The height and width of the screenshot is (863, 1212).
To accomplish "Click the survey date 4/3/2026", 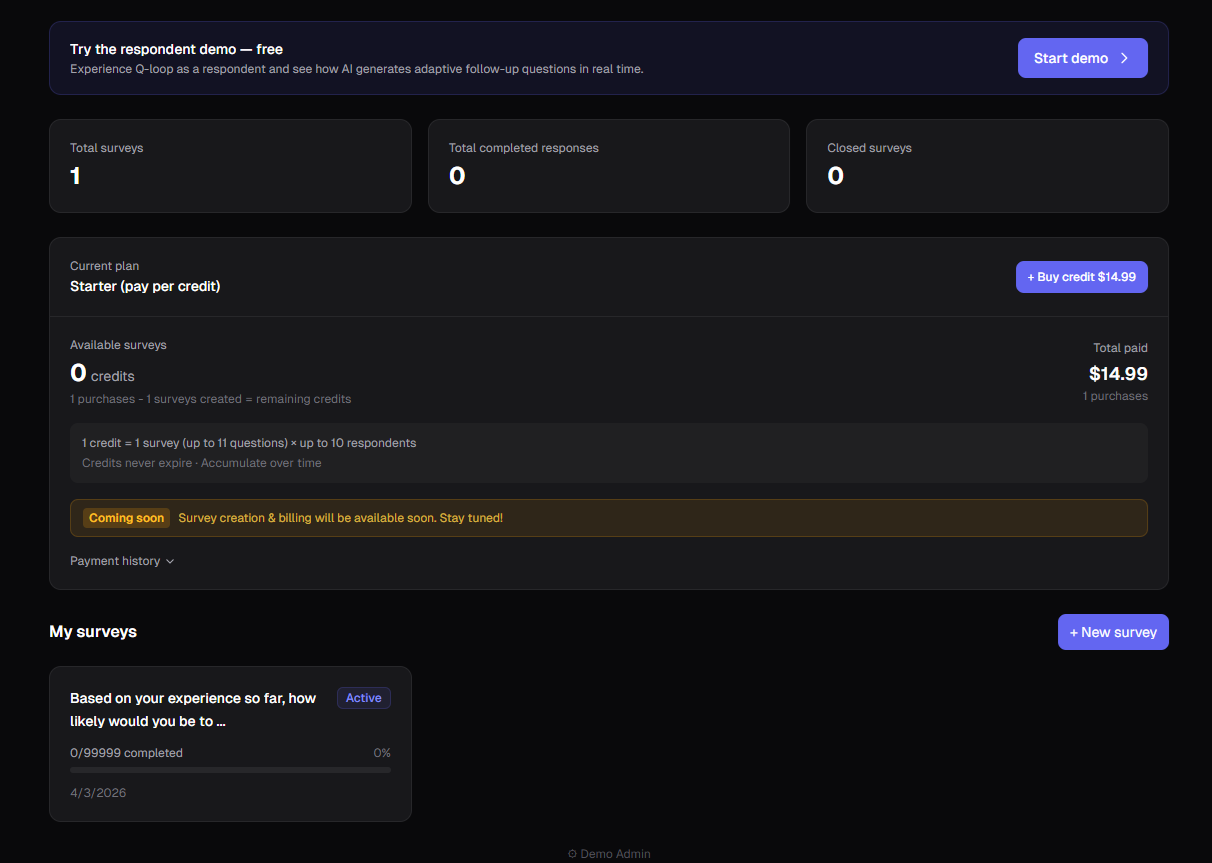I will click(x=98, y=793).
